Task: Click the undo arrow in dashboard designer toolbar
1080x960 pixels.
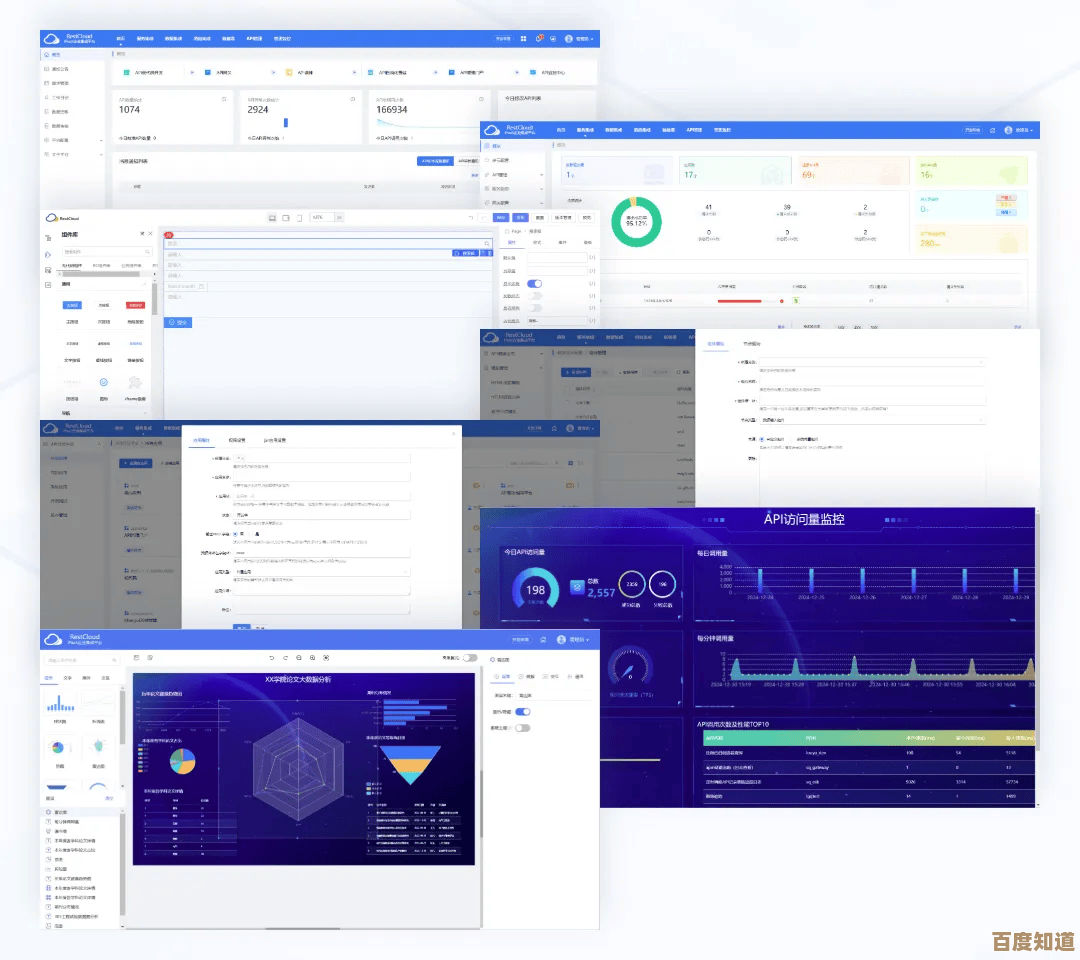Action: coord(271,658)
